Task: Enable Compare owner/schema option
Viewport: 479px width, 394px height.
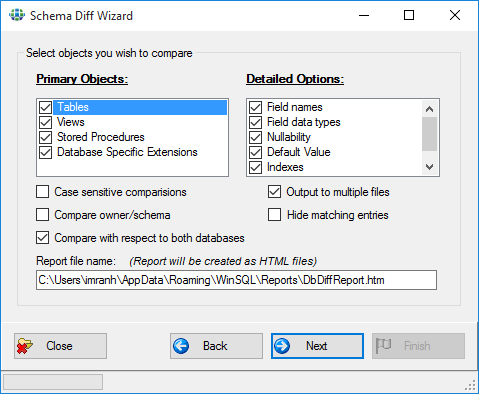Action: [43, 215]
